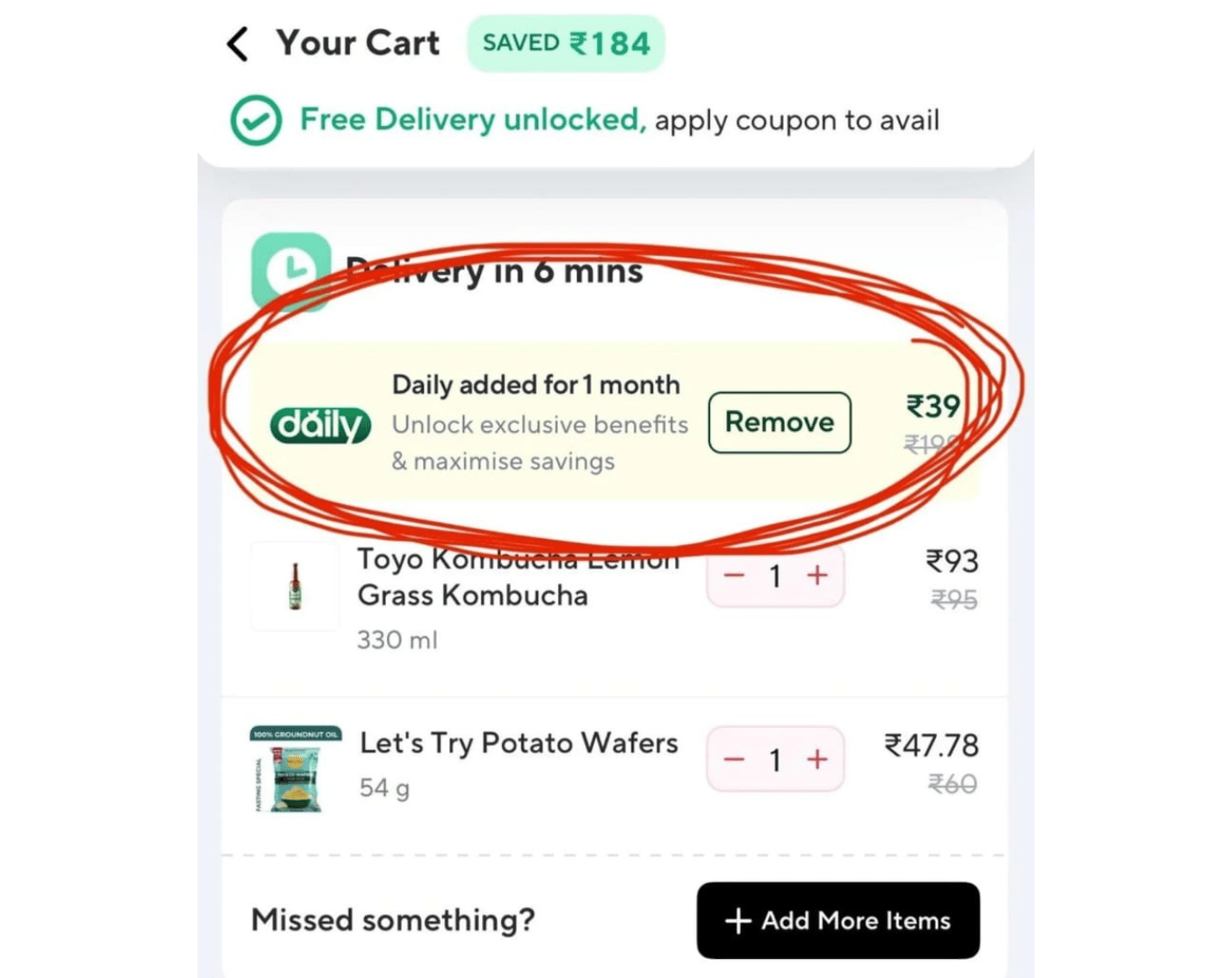Go back using the arrow icon
This screenshot has height=978, width=1232.
(x=237, y=43)
